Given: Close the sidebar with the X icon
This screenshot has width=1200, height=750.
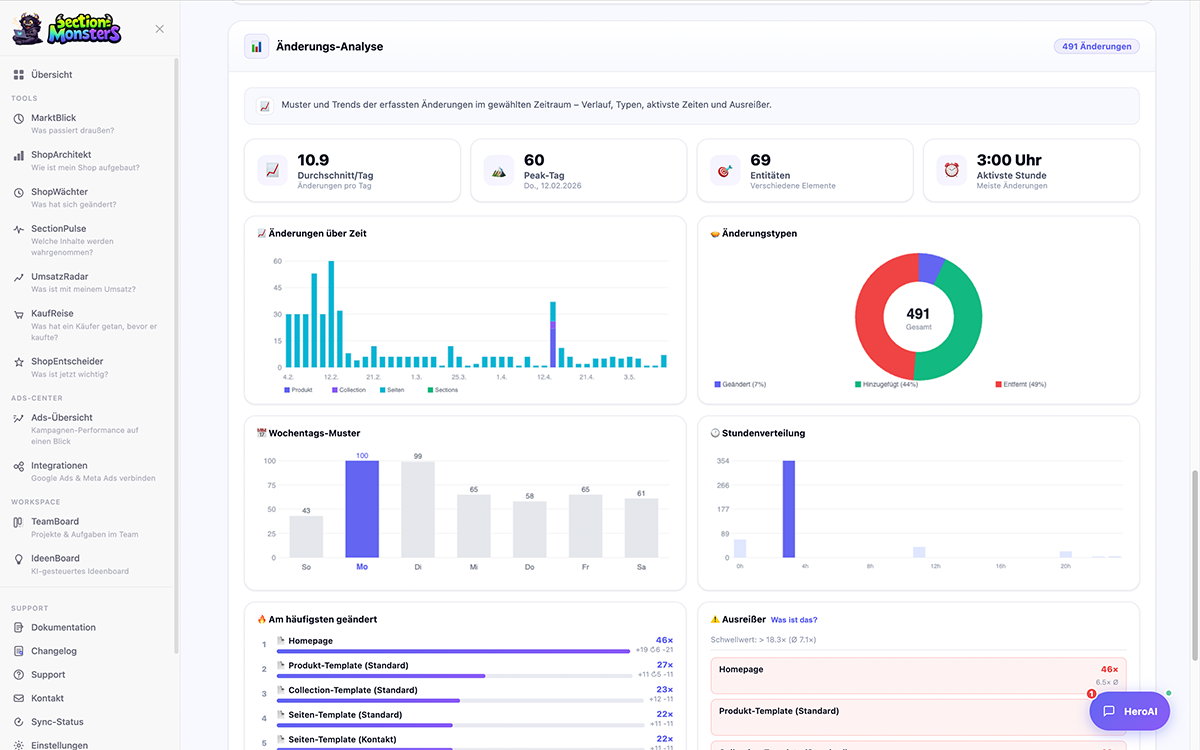Looking at the screenshot, I should coord(160,29).
